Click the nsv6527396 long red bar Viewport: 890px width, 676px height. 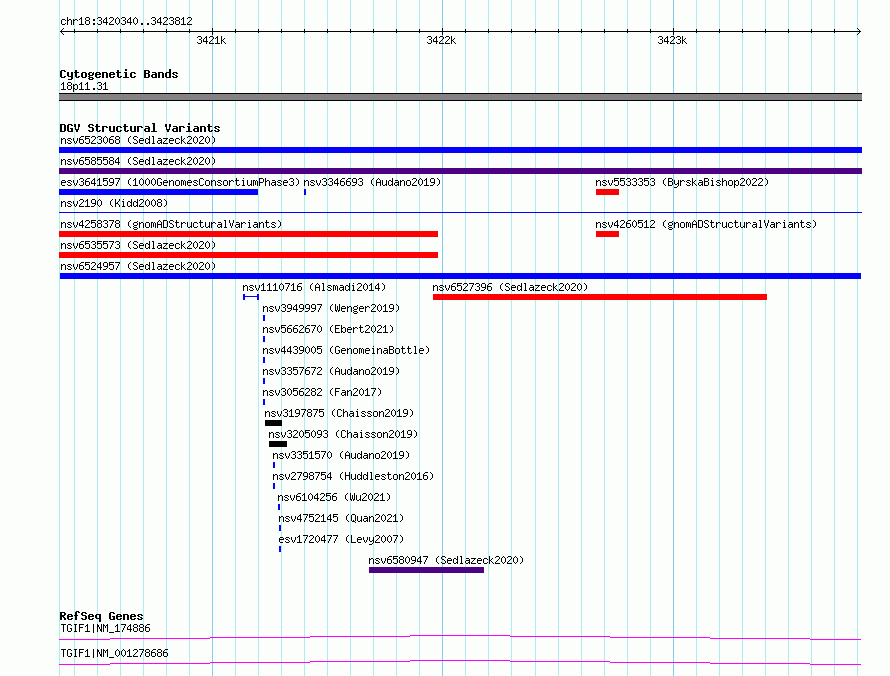click(600, 297)
